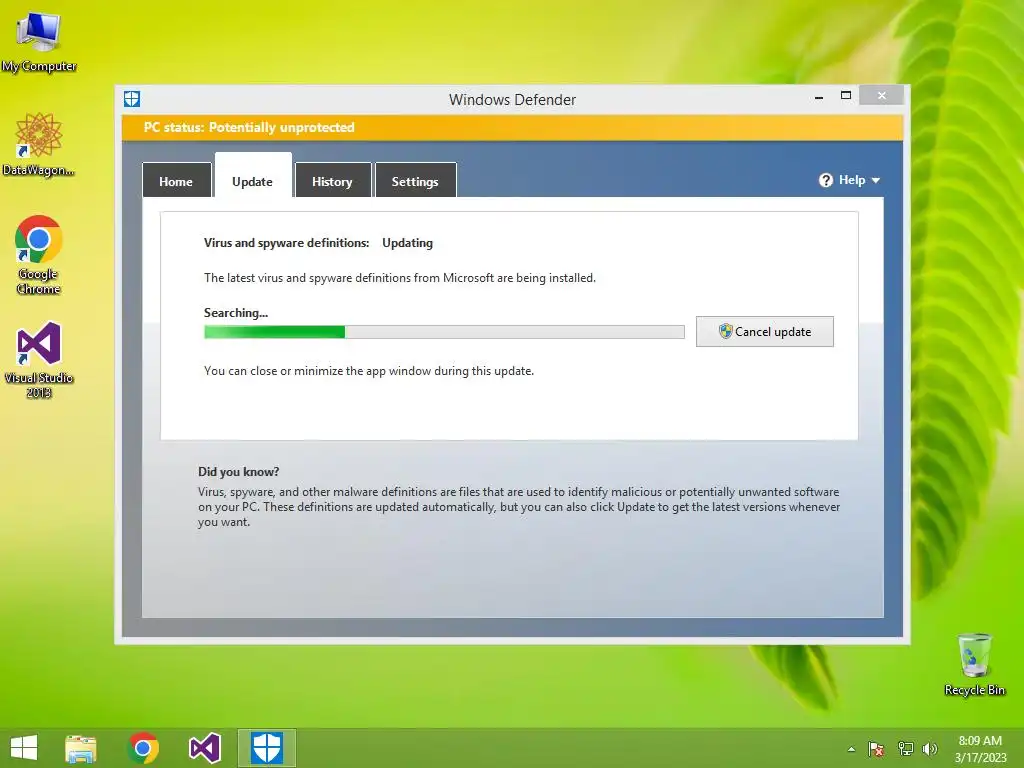
Task: Switch to the History tab
Action: pyautogui.click(x=333, y=181)
